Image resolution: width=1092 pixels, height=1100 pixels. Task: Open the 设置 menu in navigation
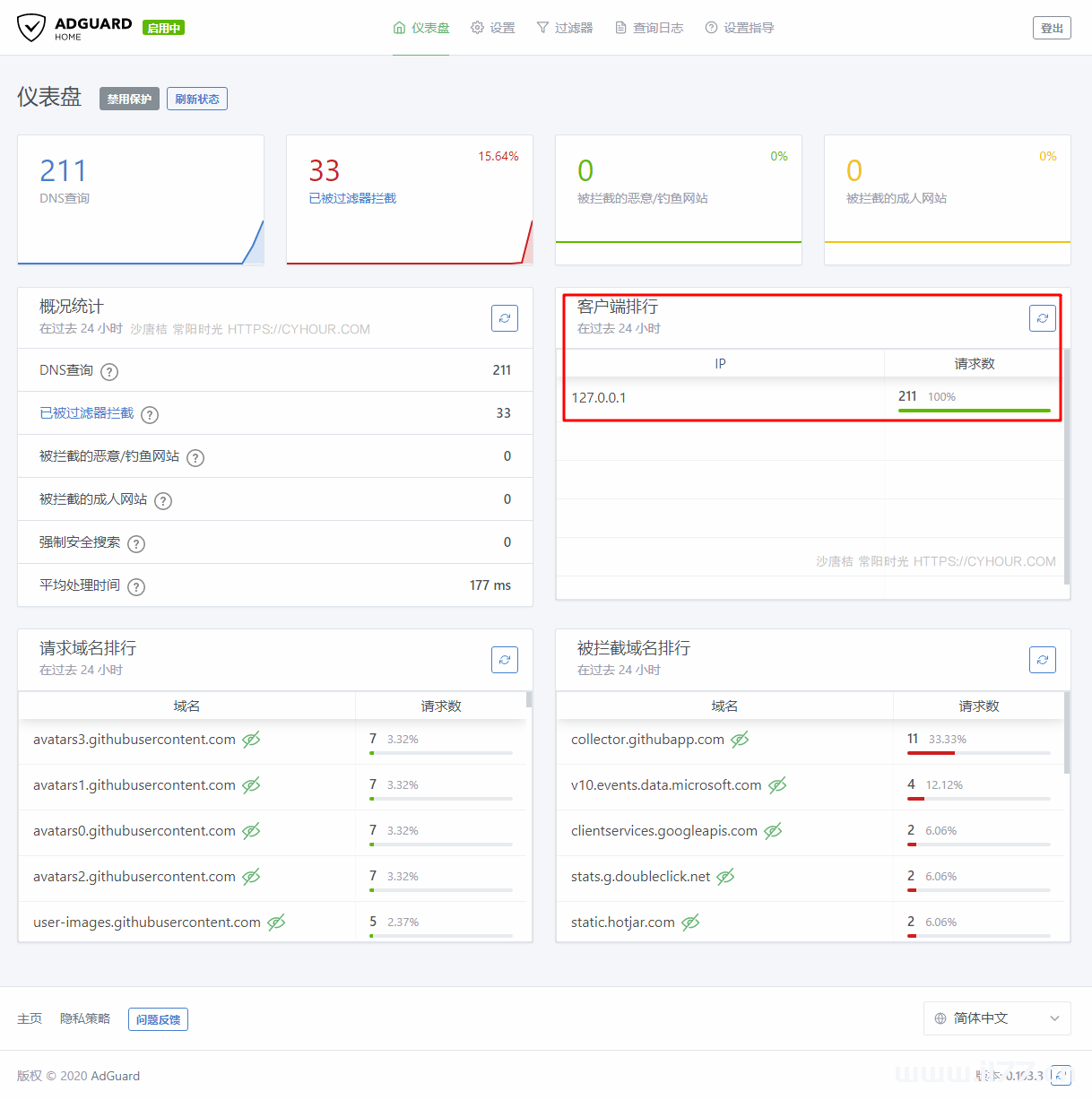493,28
